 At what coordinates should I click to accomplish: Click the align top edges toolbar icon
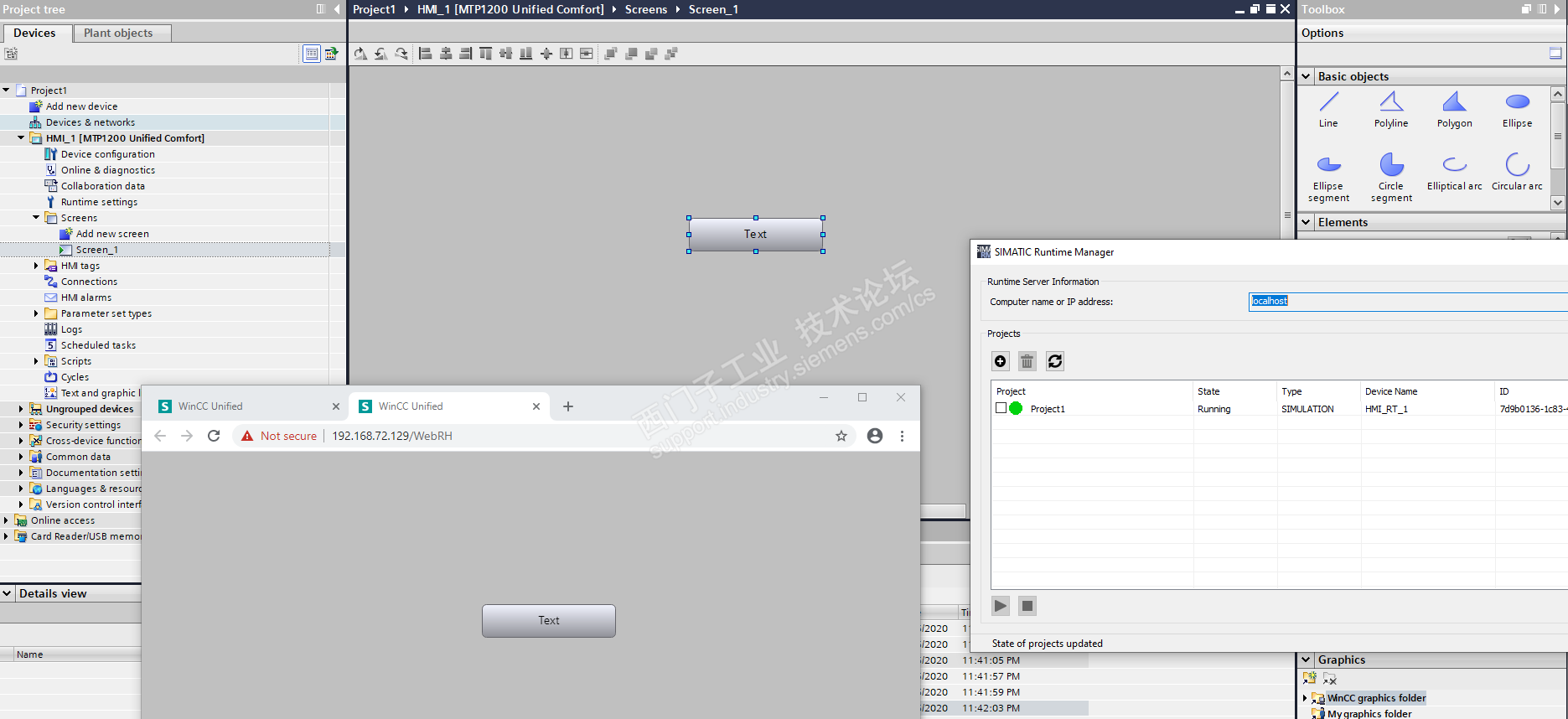pos(486,54)
